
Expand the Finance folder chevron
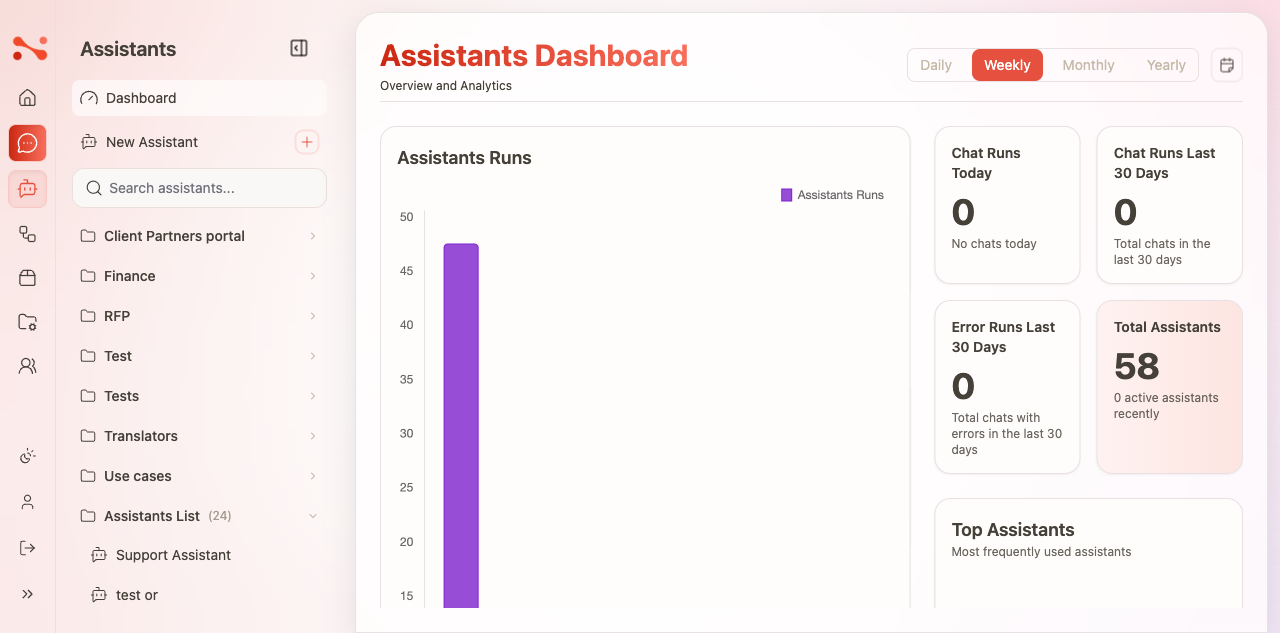(x=313, y=276)
